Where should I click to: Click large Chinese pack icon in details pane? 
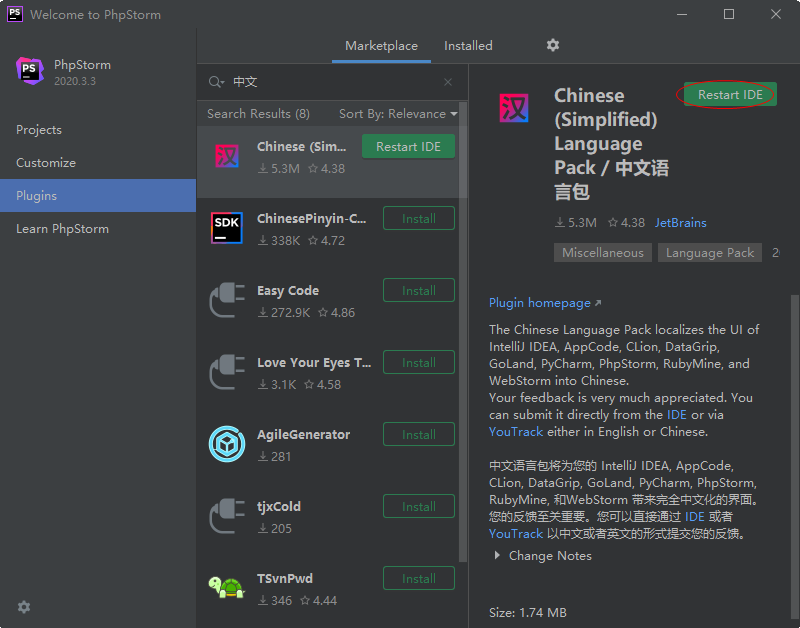coord(513,108)
